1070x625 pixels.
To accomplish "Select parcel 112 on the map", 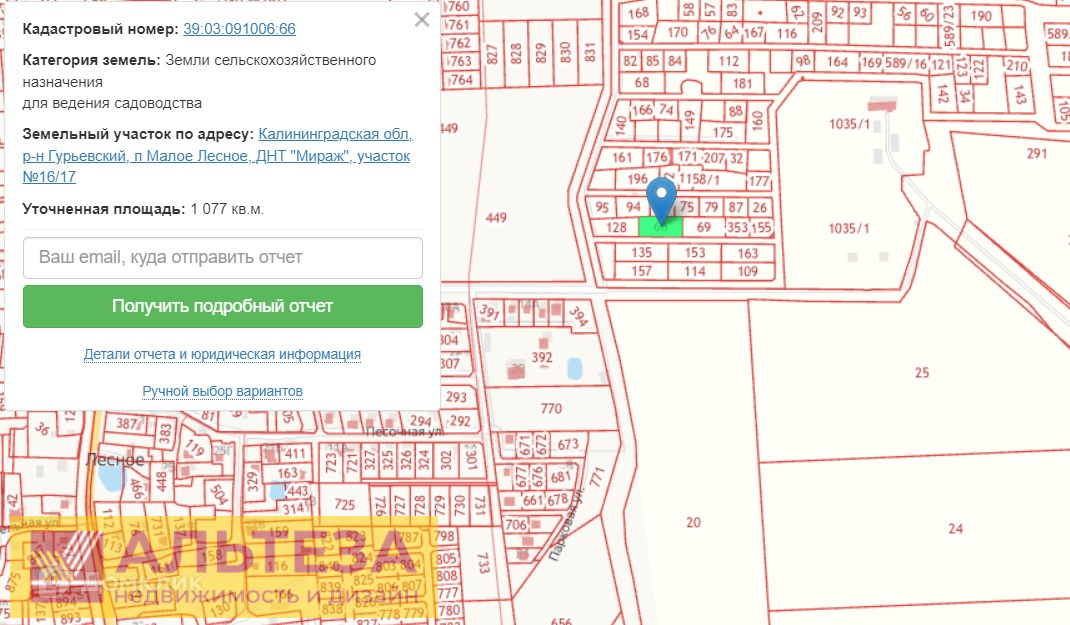I will [729, 61].
